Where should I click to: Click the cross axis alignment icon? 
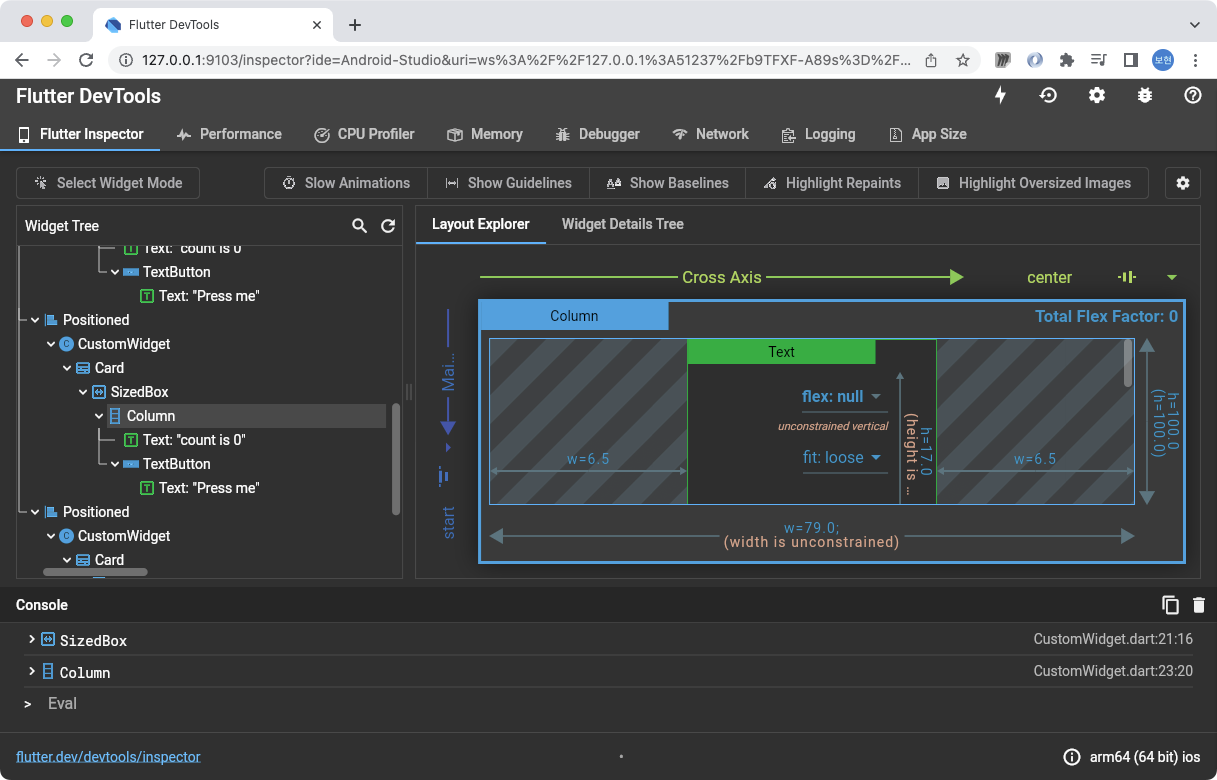pos(1127,277)
